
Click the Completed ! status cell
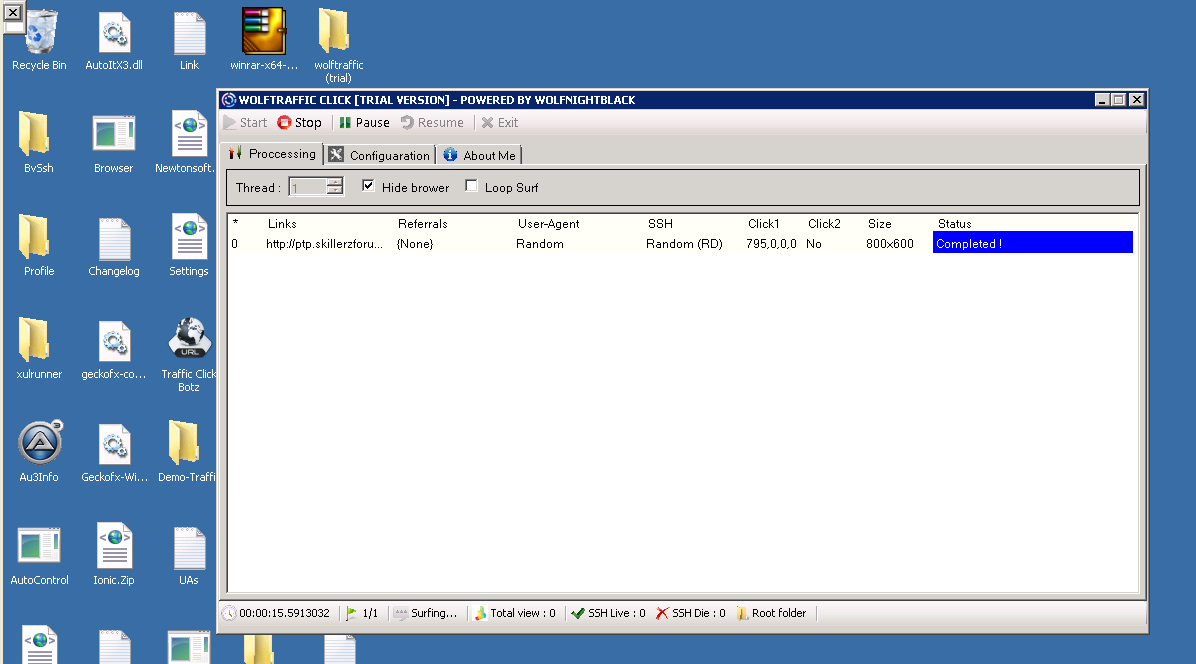[1032, 242]
